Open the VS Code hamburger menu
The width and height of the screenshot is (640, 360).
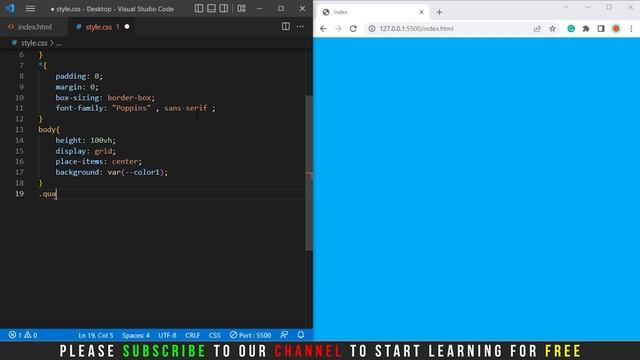(x=30, y=9)
